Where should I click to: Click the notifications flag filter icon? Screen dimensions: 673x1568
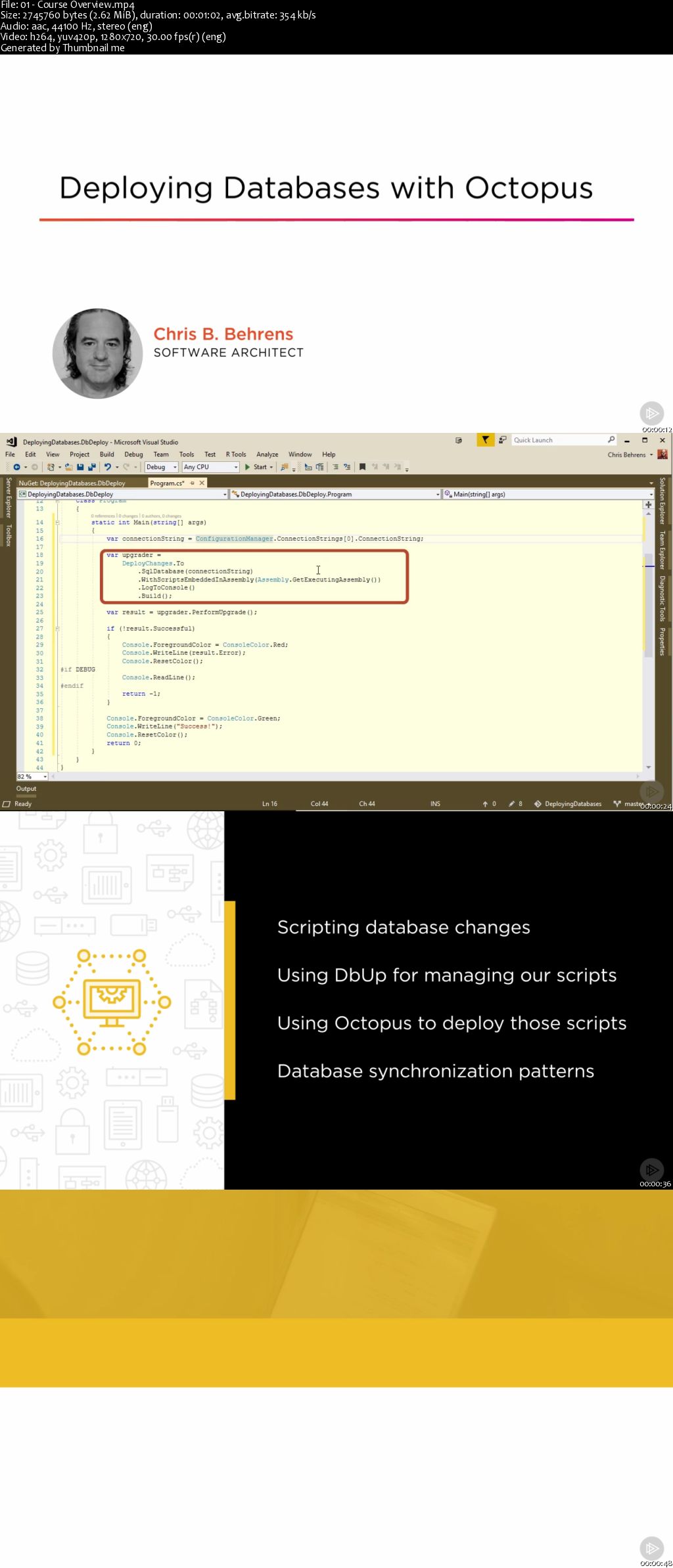(485, 440)
